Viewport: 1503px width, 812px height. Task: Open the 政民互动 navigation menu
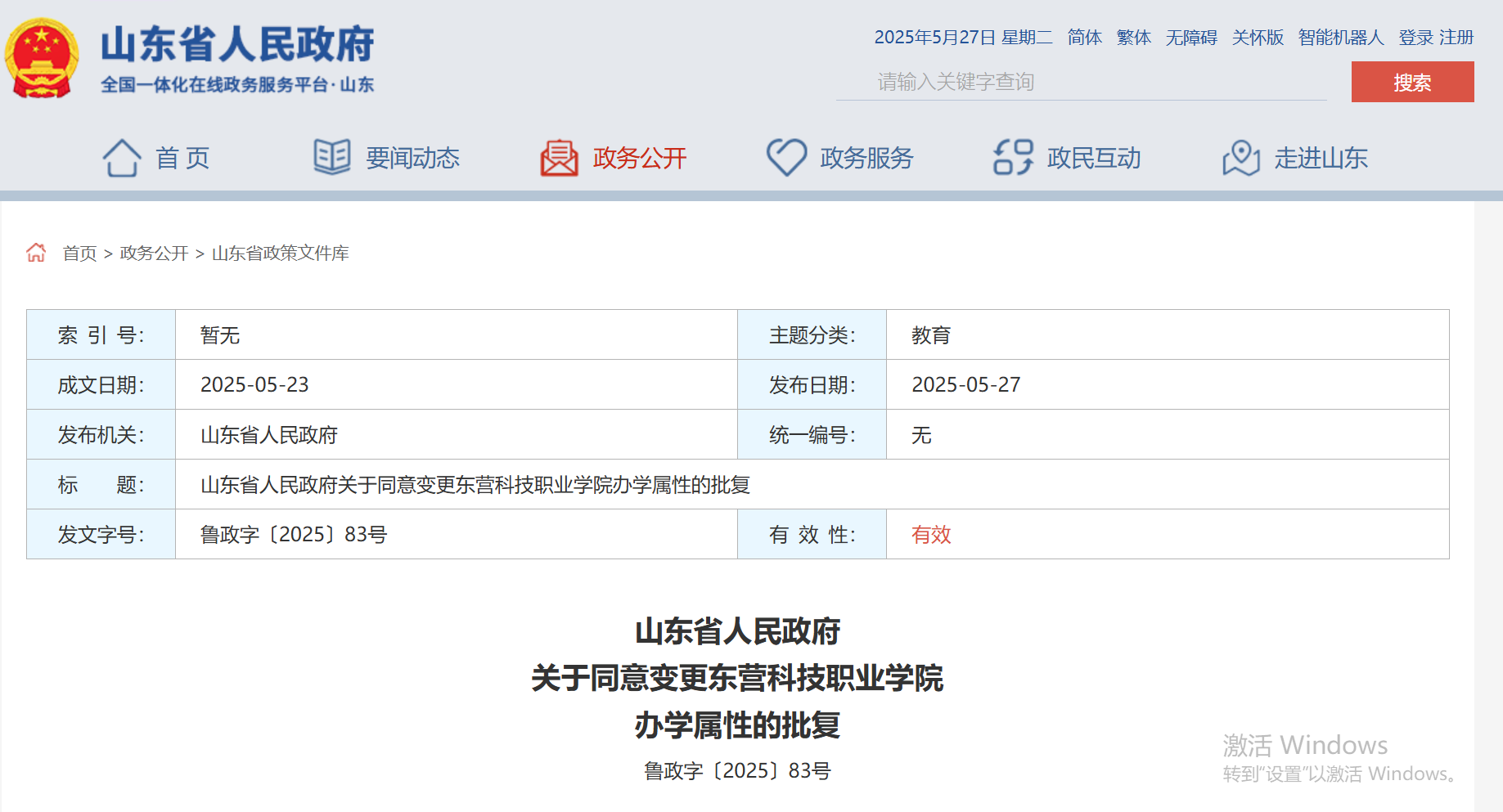1095,158
